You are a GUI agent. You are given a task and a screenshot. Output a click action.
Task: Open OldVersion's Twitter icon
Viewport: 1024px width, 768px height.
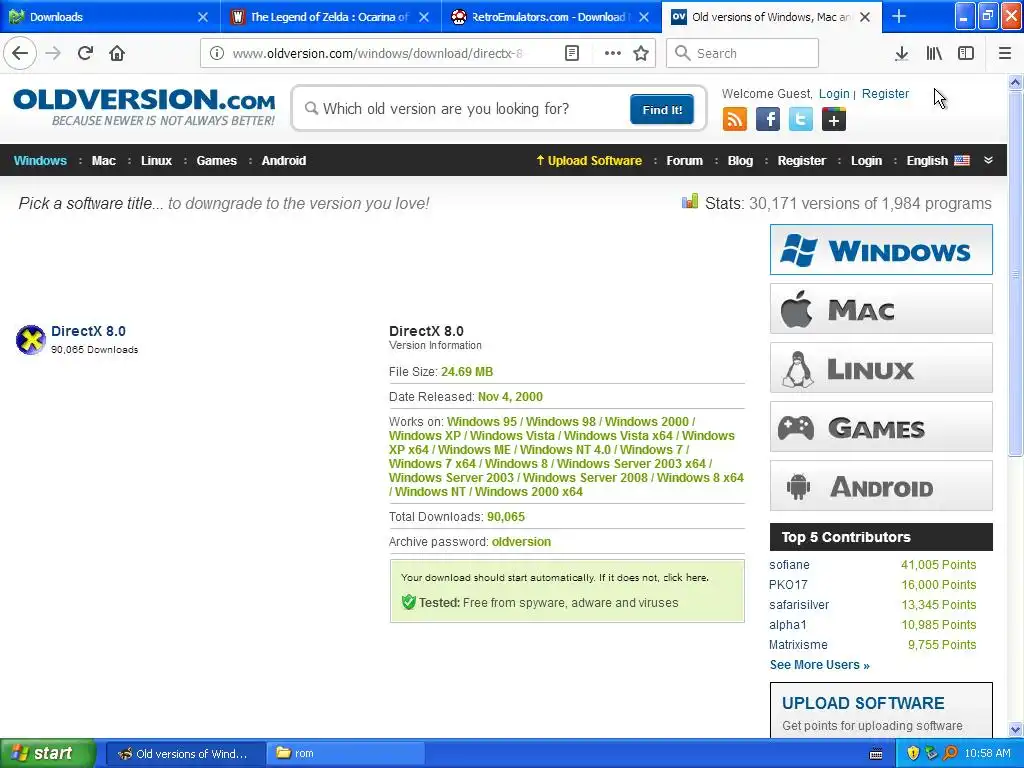click(801, 120)
